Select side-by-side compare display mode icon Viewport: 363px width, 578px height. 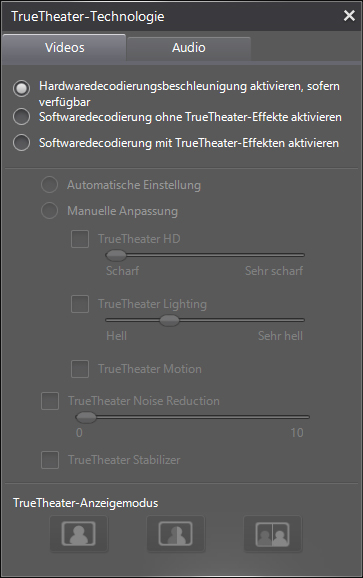coord(273,534)
